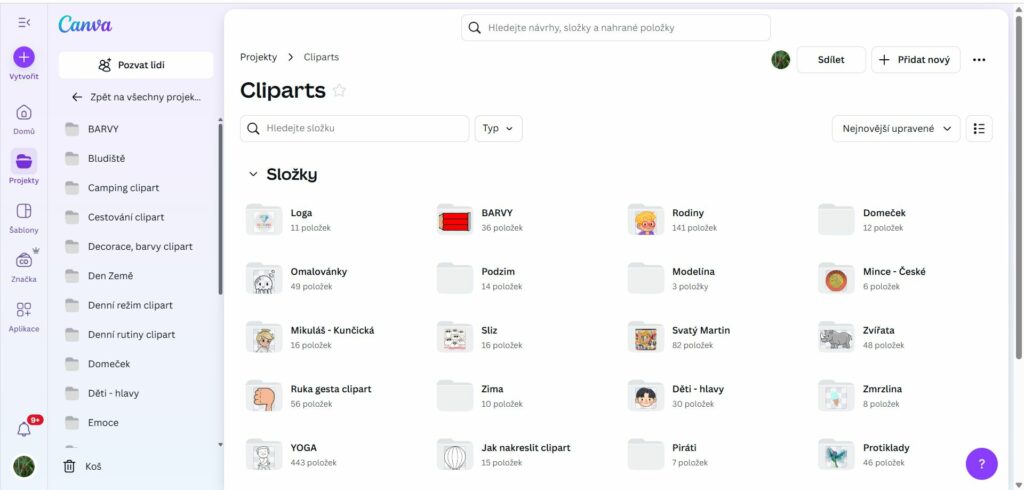Image resolution: width=1024 pixels, height=490 pixels.
Task: Open the Typ filter dropdown
Action: (498, 129)
